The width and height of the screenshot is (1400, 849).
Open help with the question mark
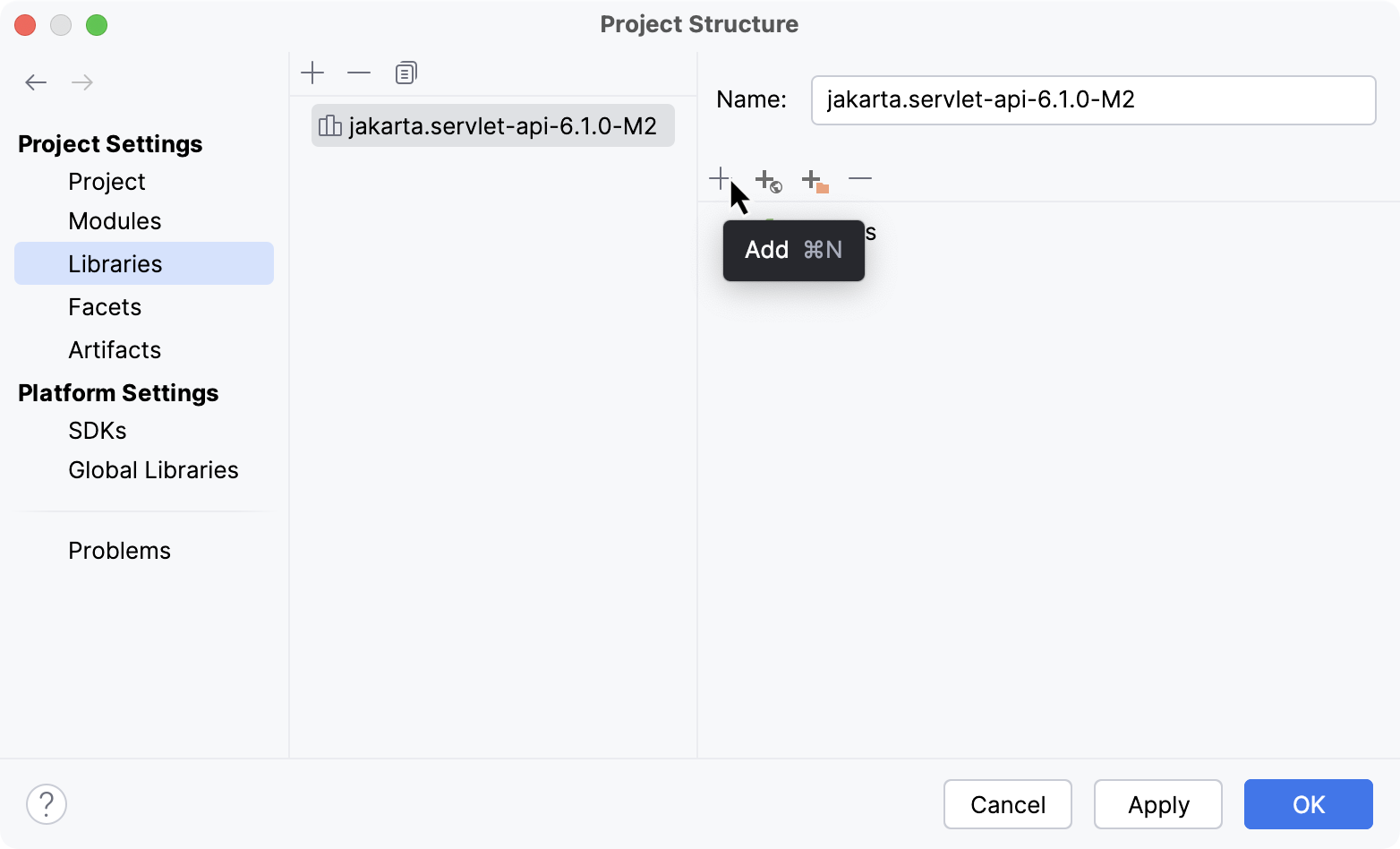pos(47,804)
